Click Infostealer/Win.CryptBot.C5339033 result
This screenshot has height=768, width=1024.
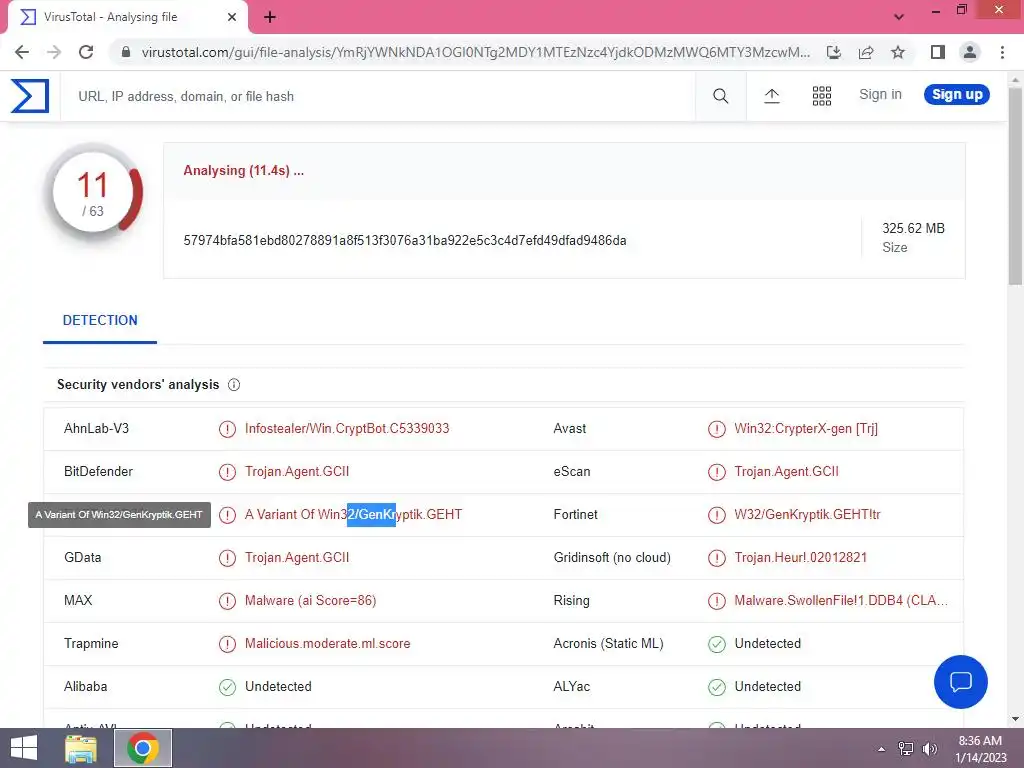[347, 429]
